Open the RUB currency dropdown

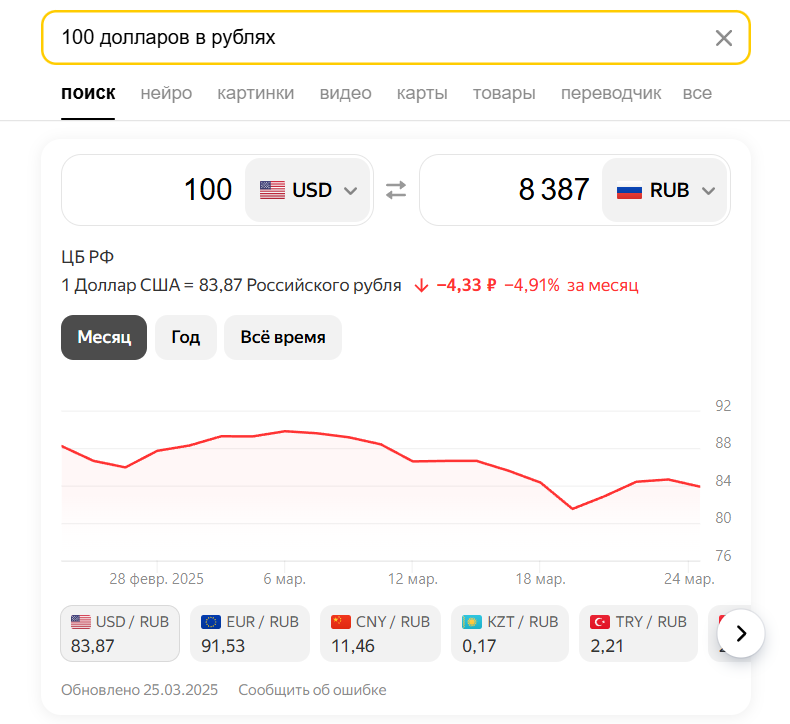(666, 190)
